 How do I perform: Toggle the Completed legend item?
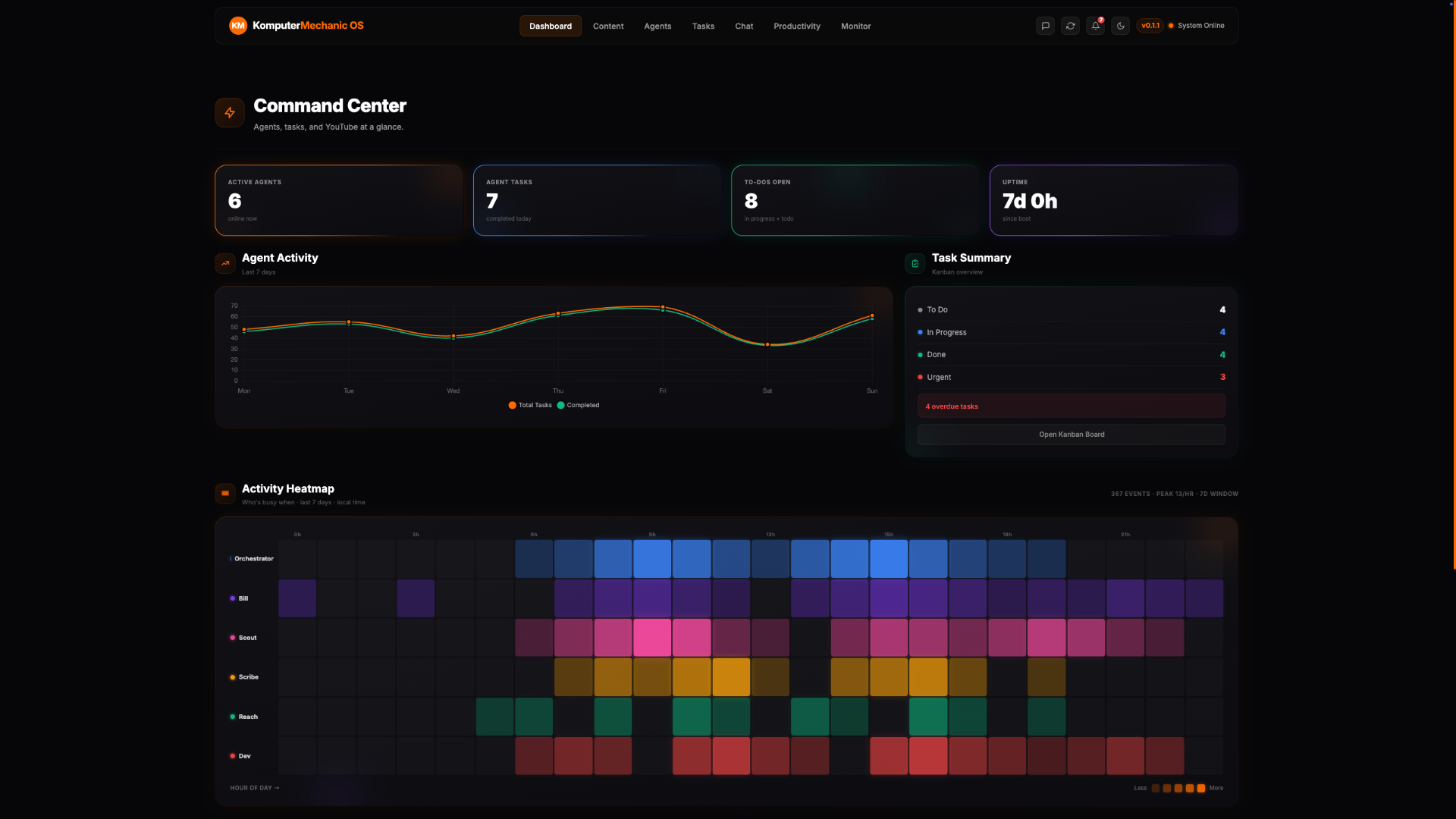tap(578, 405)
